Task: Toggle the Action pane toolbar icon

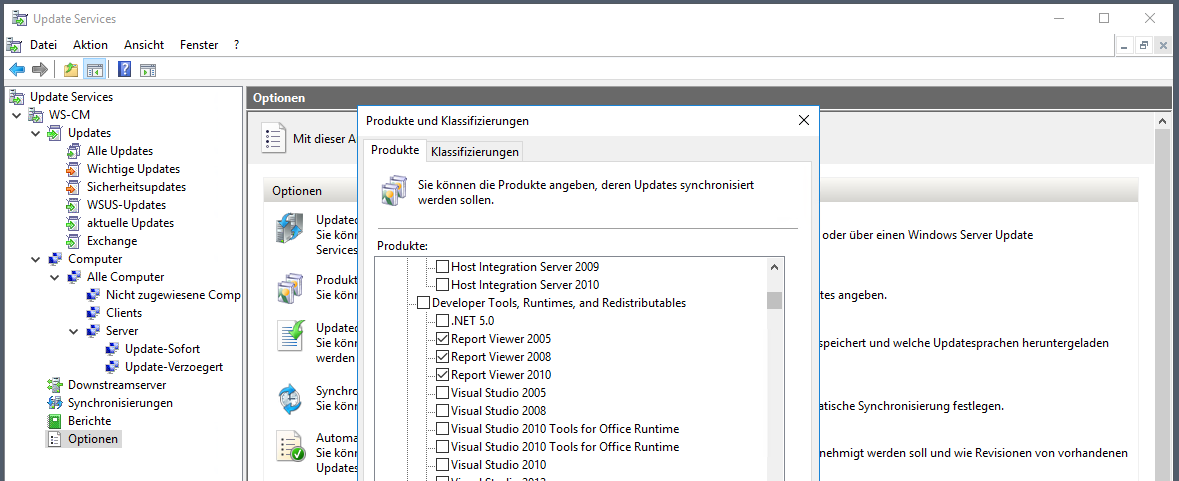Action: pyautogui.click(x=148, y=70)
